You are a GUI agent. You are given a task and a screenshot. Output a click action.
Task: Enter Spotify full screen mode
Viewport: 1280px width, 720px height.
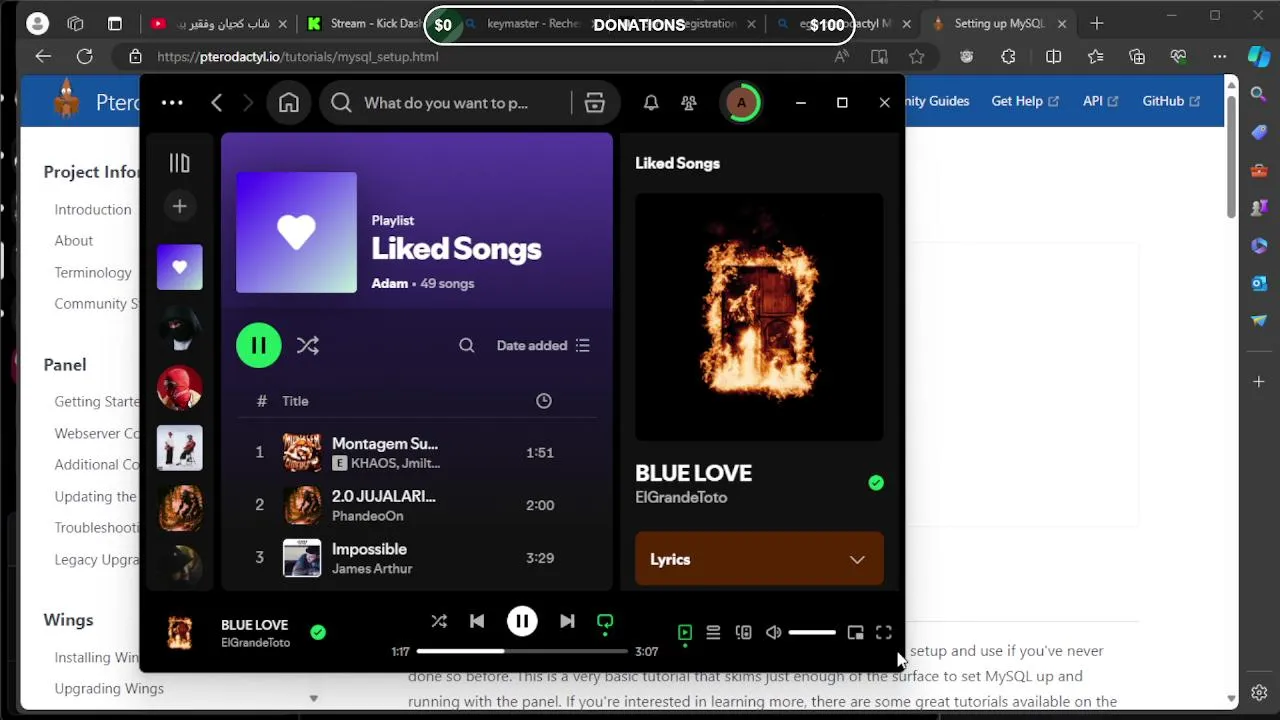(884, 632)
